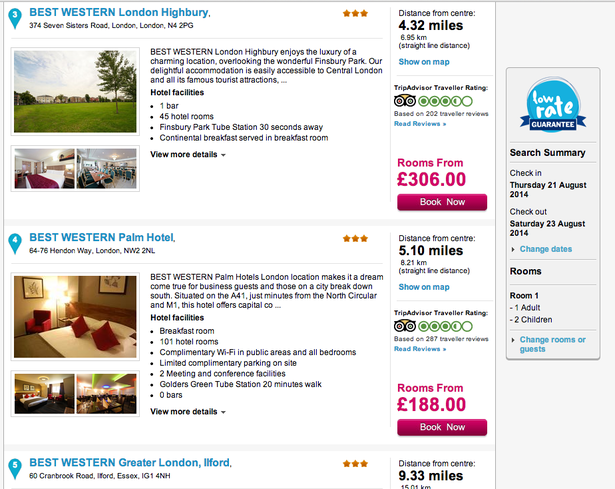Click map pin marker number 4

point(14,242)
